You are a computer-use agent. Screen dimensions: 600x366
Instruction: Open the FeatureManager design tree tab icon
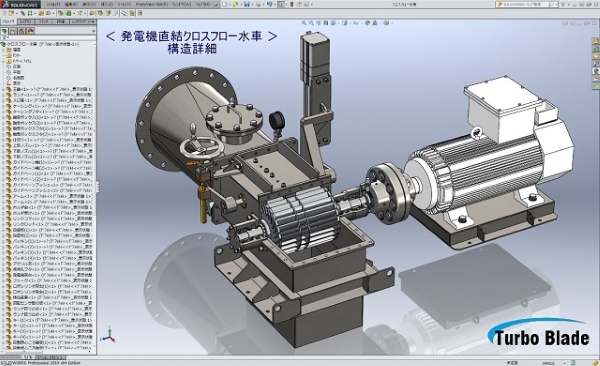(x=4, y=31)
